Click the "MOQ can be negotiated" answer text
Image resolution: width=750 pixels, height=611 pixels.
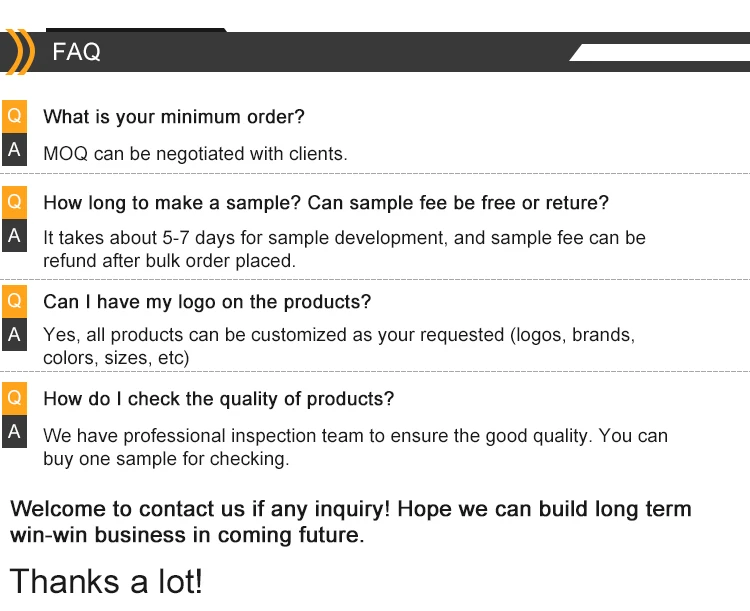pos(195,154)
